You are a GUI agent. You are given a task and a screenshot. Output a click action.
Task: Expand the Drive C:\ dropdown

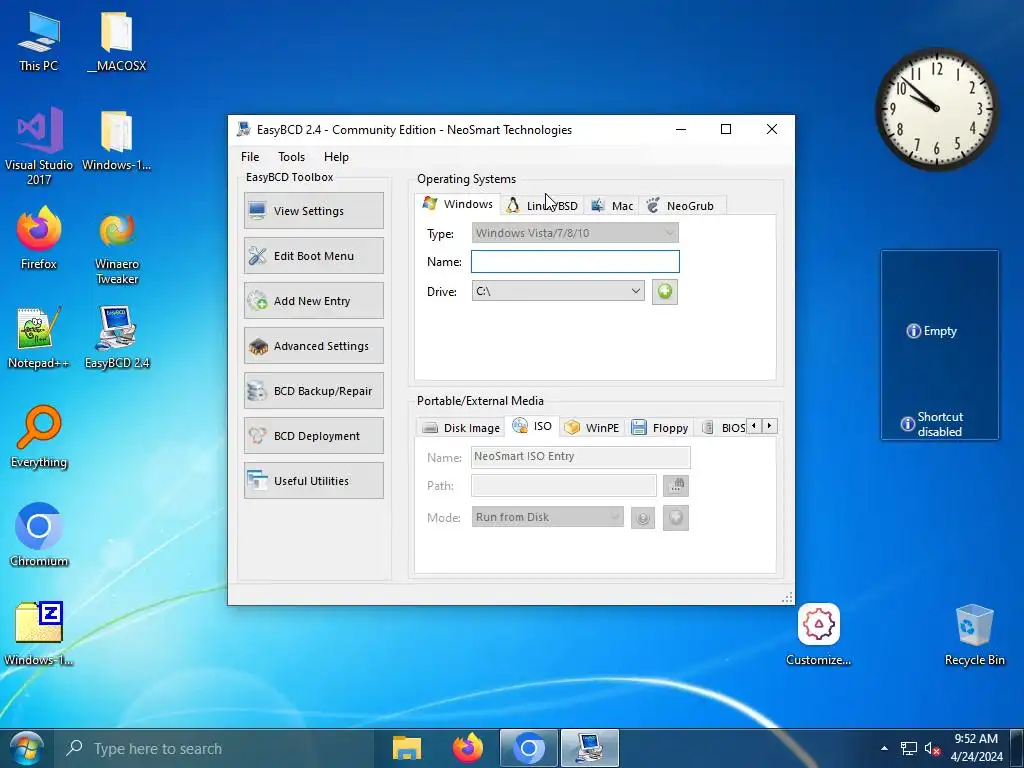coord(558,291)
